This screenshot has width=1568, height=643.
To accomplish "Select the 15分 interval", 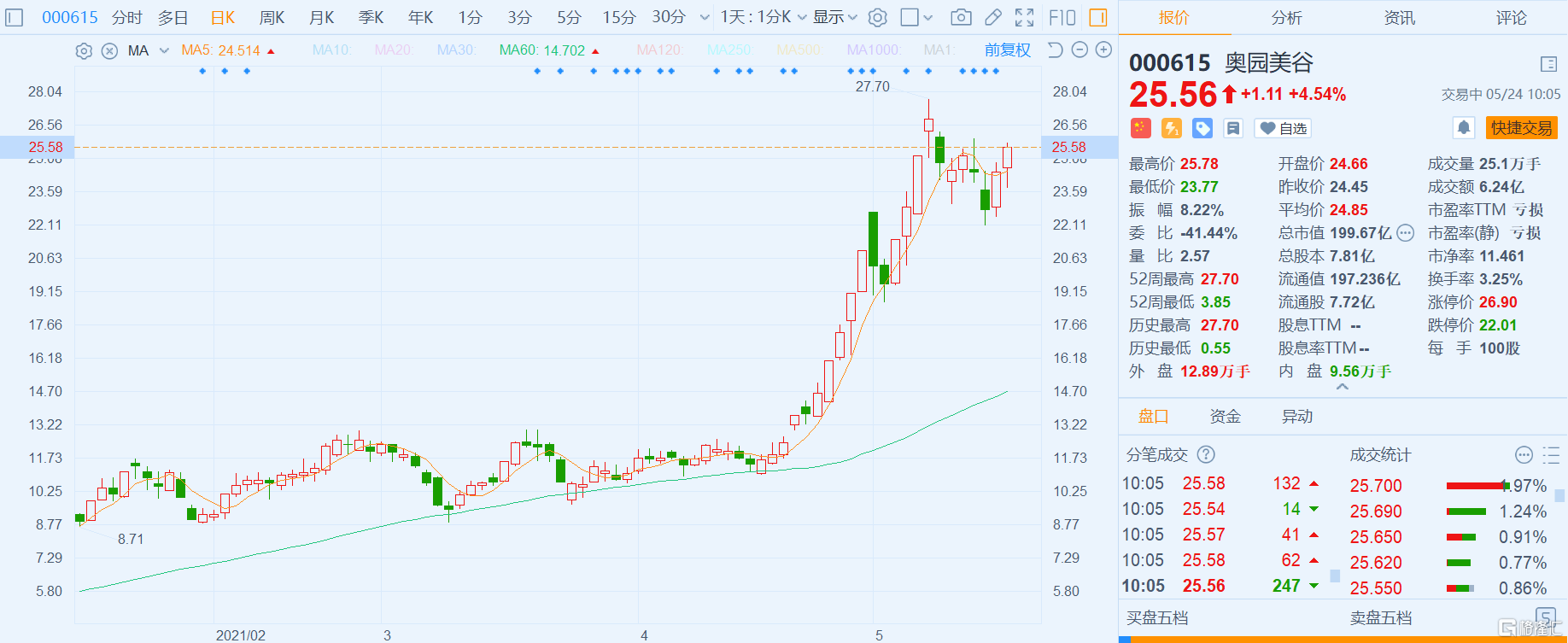I will tap(619, 17).
